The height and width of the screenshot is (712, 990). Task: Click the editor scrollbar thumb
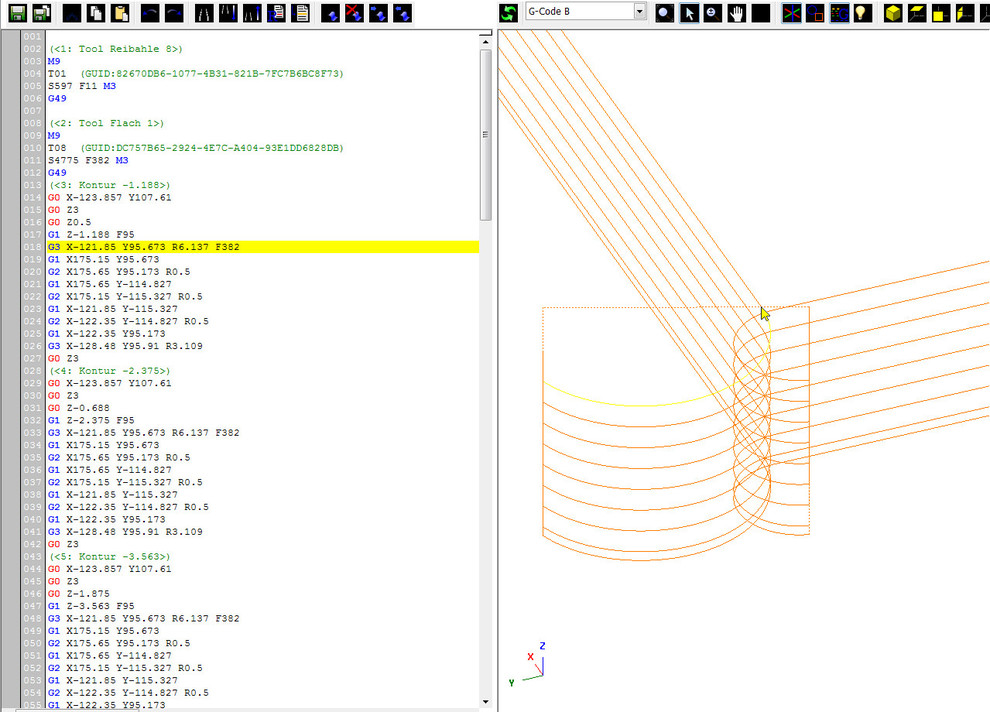click(x=486, y=134)
